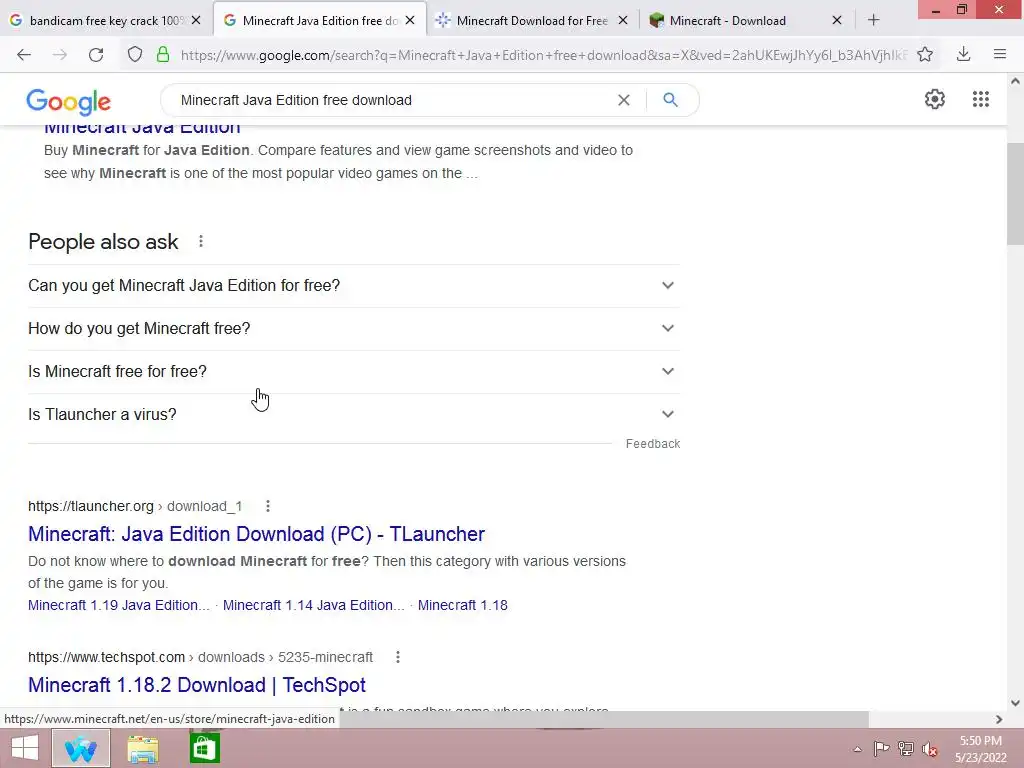The width and height of the screenshot is (1024, 768).
Task: Open Minecraft: Java Edition Download (PC) - TLauncher
Action: tap(256, 534)
